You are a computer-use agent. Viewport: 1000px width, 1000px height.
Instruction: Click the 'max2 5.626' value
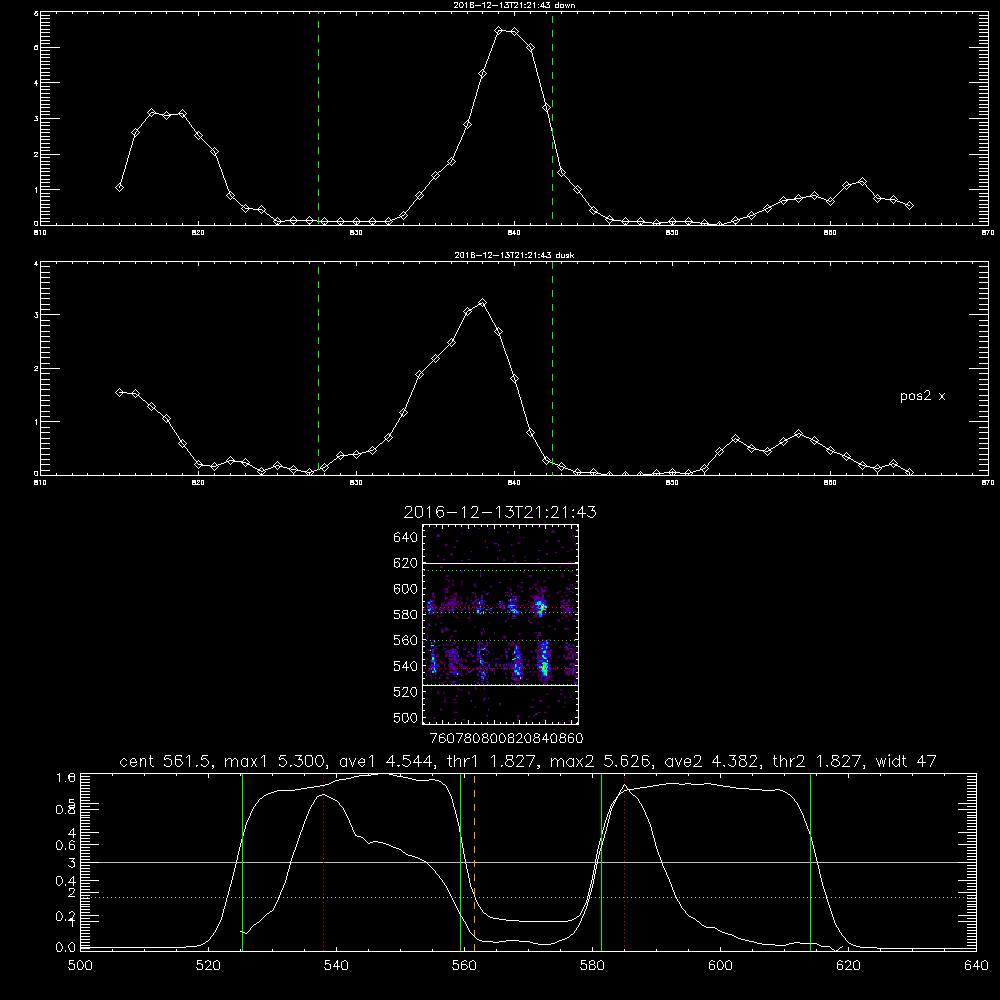coord(599,761)
